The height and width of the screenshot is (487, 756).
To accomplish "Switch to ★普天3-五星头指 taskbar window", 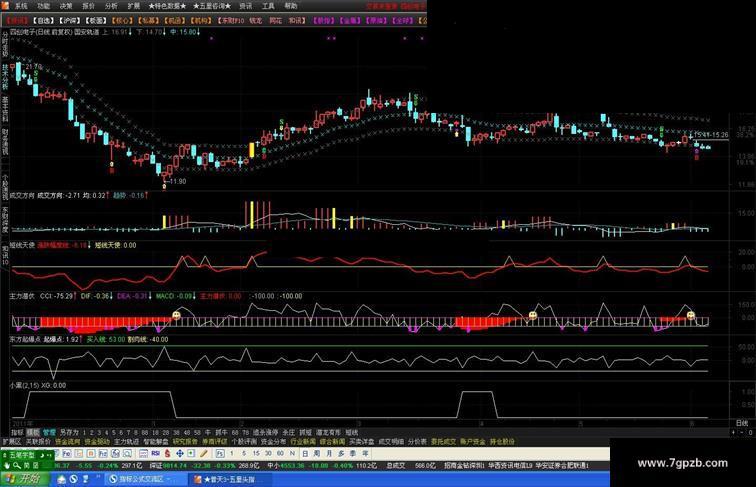I will click(x=229, y=479).
